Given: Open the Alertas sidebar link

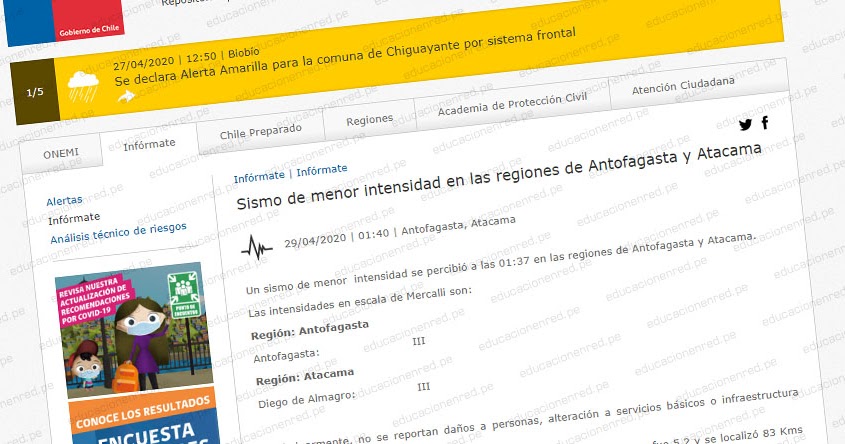Looking at the screenshot, I should pyautogui.click(x=64, y=201).
